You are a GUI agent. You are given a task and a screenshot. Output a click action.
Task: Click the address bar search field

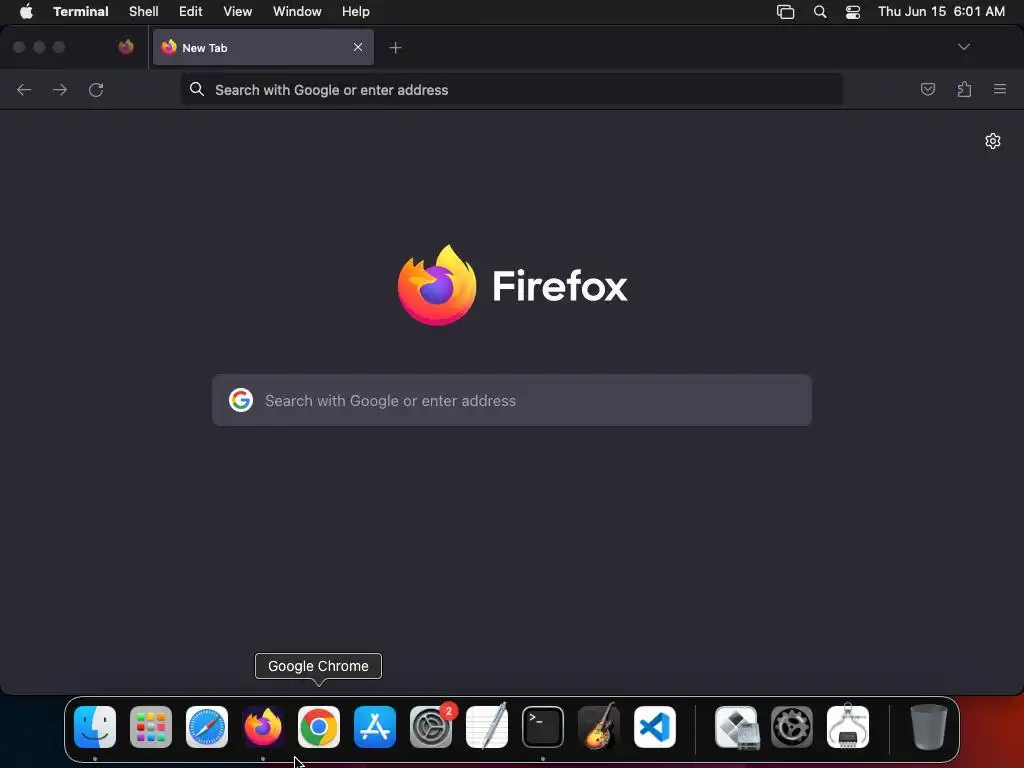tap(512, 89)
